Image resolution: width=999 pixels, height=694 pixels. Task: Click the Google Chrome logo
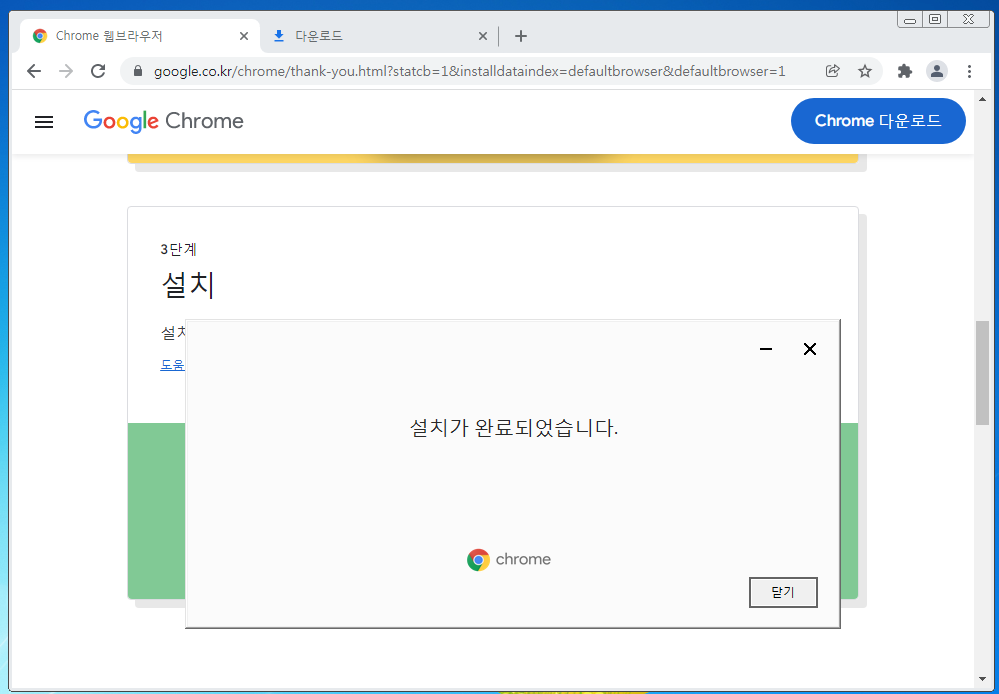click(x=164, y=121)
